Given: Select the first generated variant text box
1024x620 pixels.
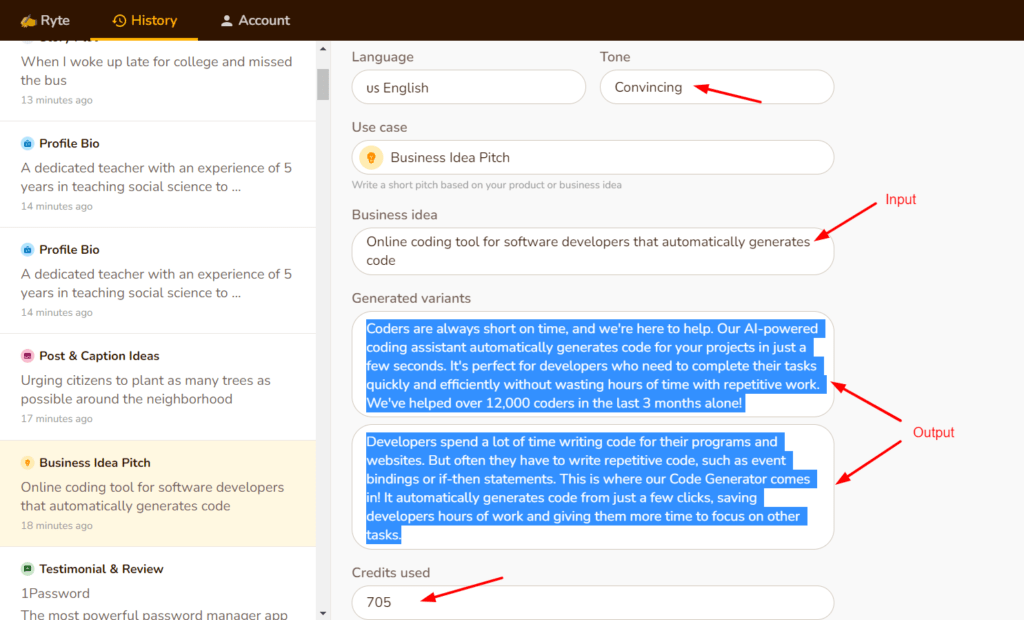Looking at the screenshot, I should pos(592,365).
